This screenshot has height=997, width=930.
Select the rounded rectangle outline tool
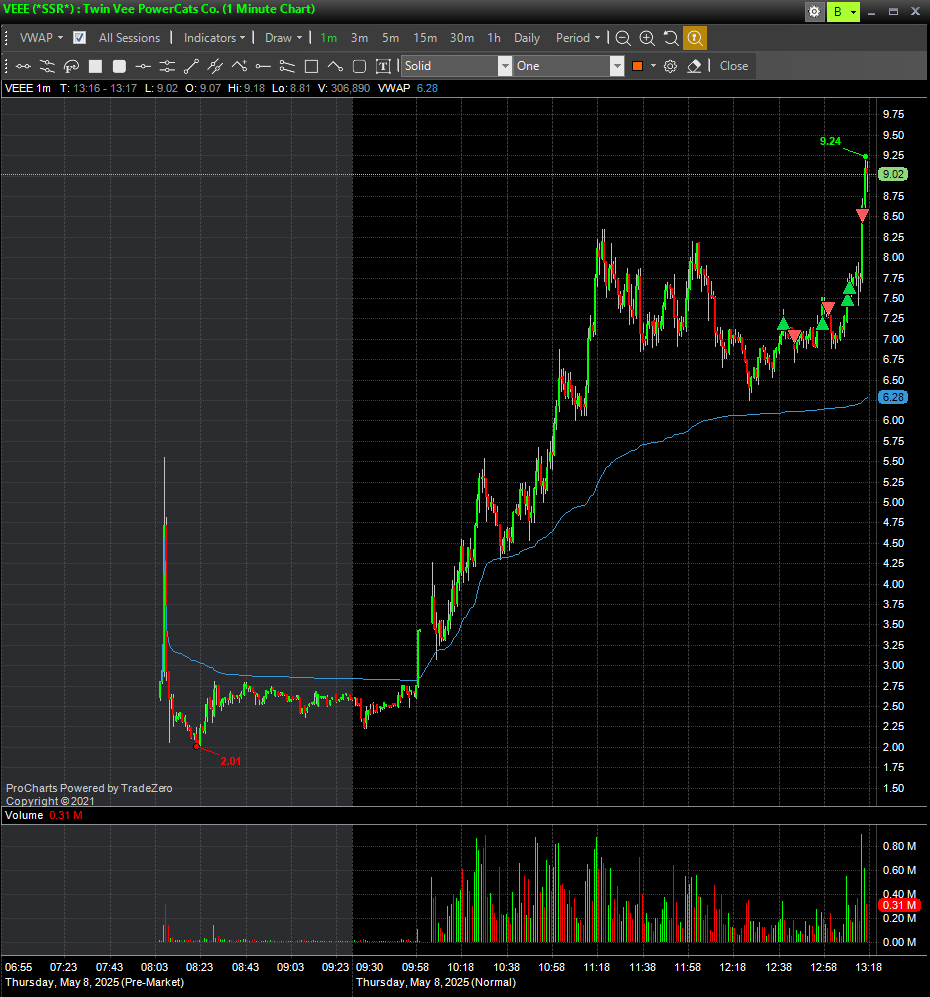click(359, 66)
